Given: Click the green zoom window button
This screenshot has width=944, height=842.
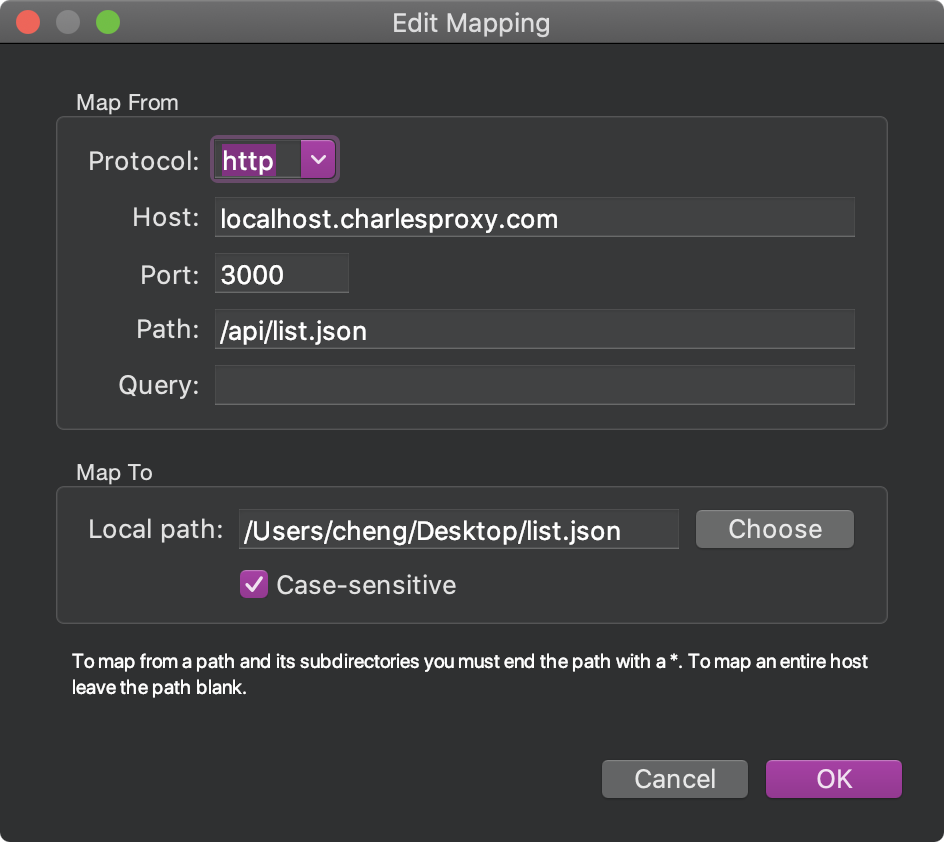Looking at the screenshot, I should 107,22.
